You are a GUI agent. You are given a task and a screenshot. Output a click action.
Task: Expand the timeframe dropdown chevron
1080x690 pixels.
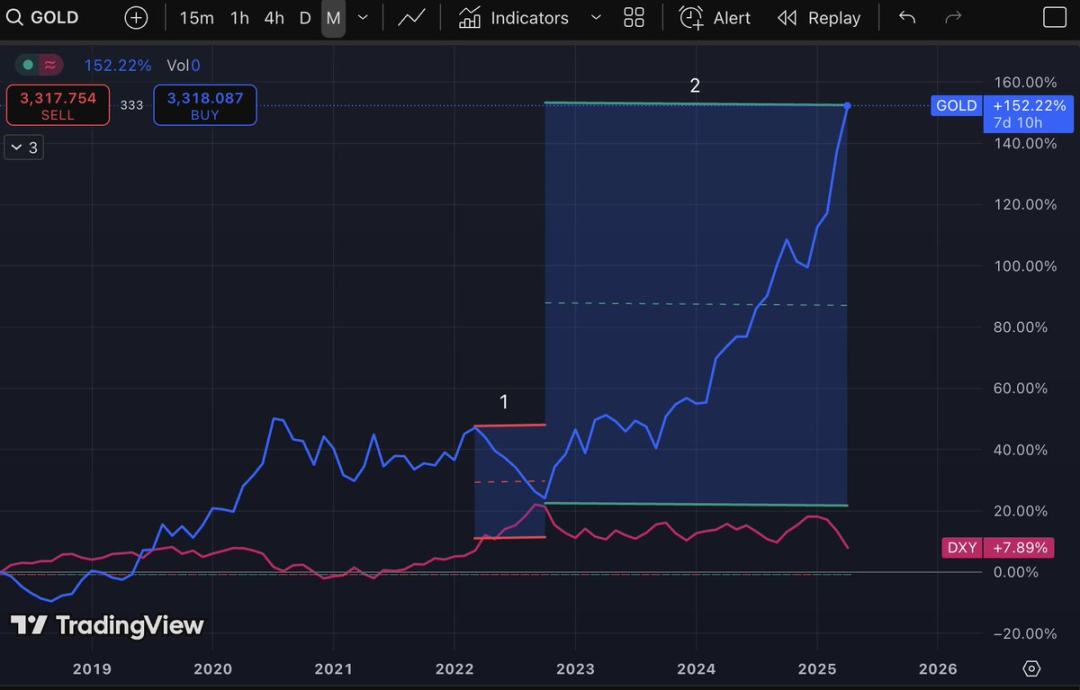click(363, 18)
